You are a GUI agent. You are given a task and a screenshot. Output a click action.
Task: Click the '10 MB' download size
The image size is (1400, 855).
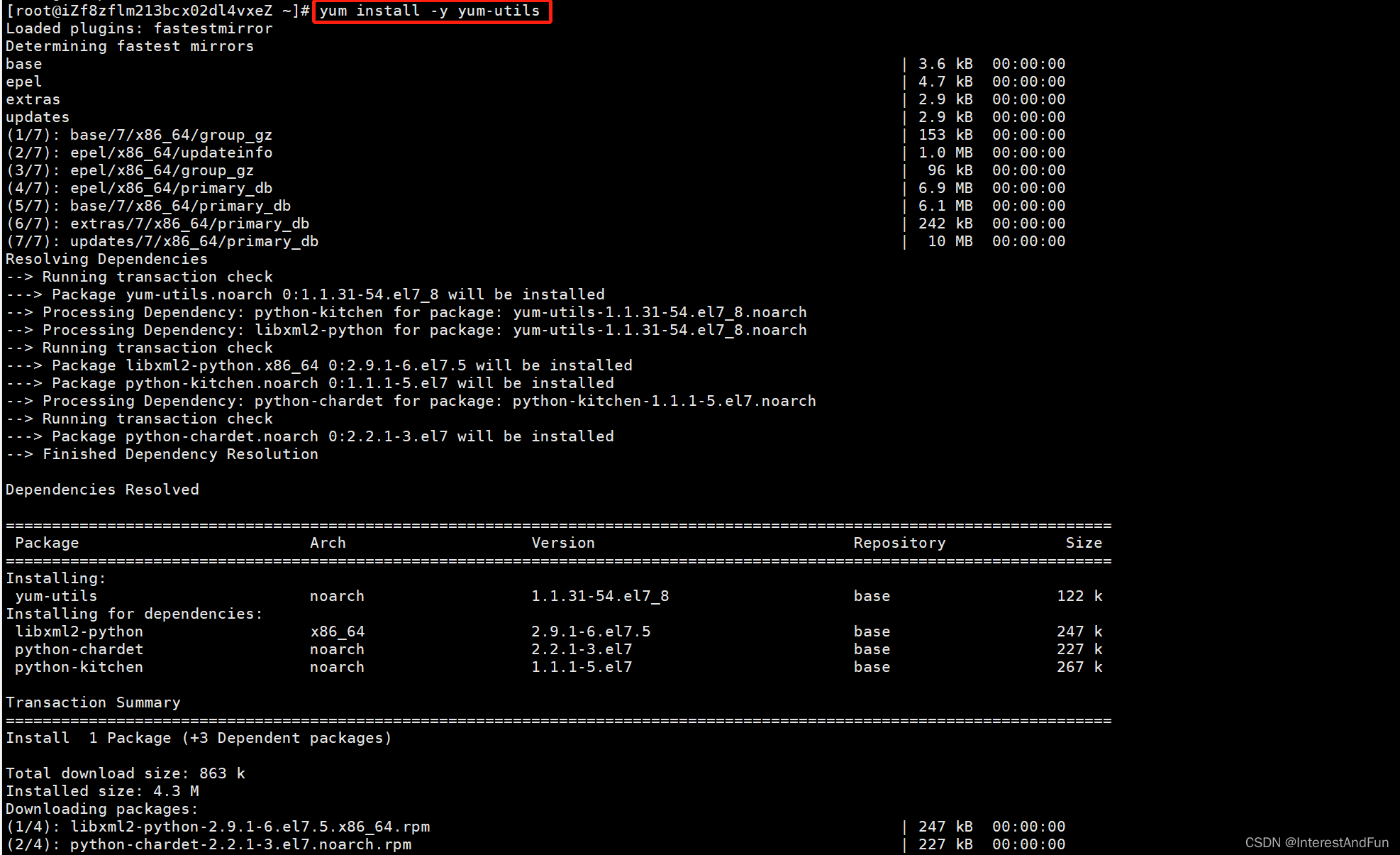950,241
